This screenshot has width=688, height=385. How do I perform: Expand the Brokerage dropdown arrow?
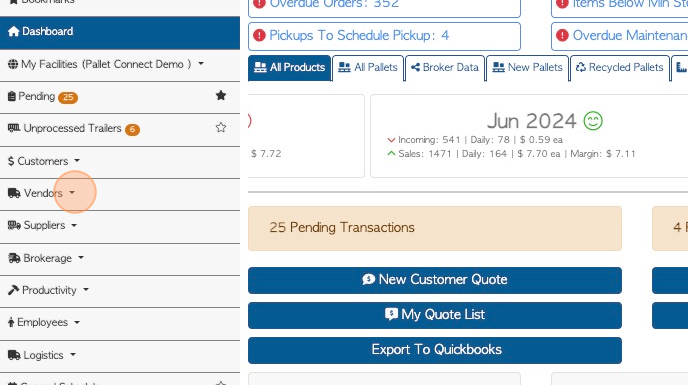(81, 258)
